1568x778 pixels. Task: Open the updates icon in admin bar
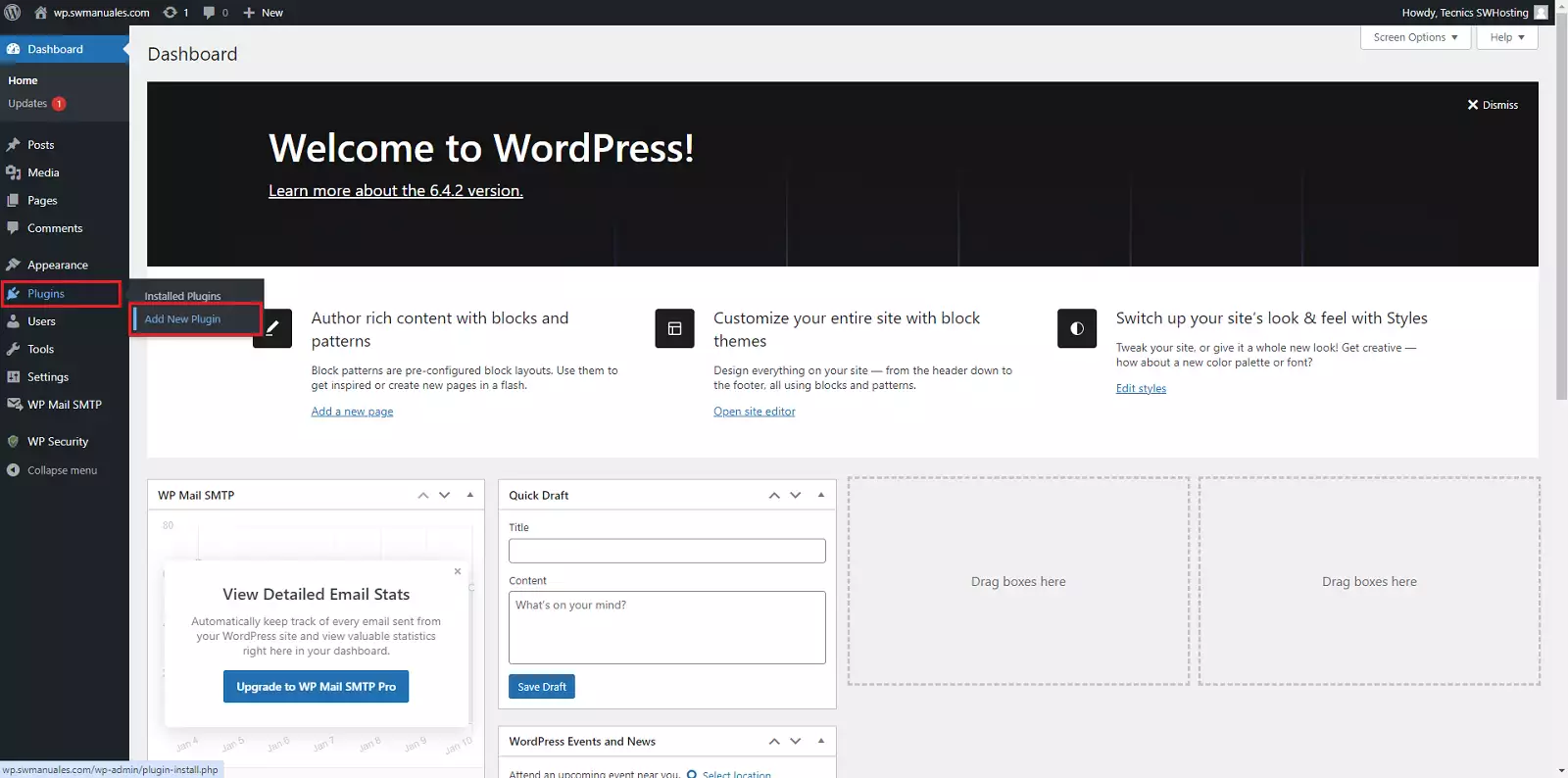(x=171, y=13)
